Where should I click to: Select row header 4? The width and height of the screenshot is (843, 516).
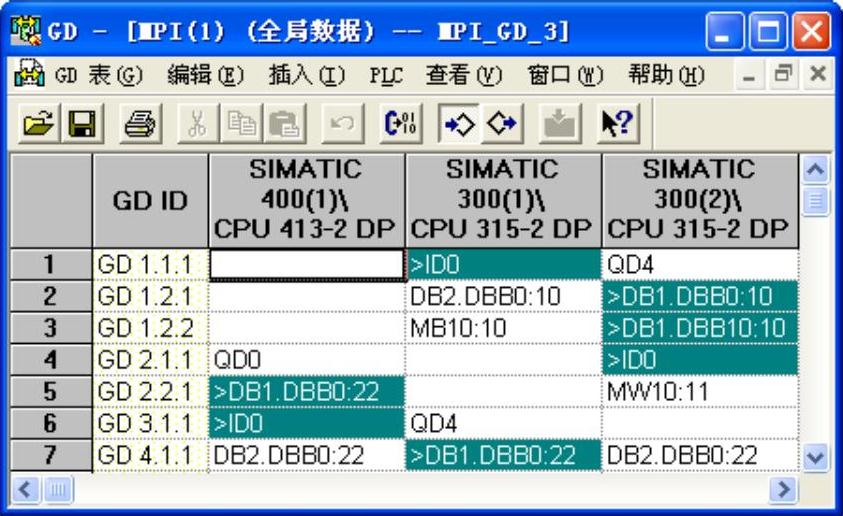[51, 360]
